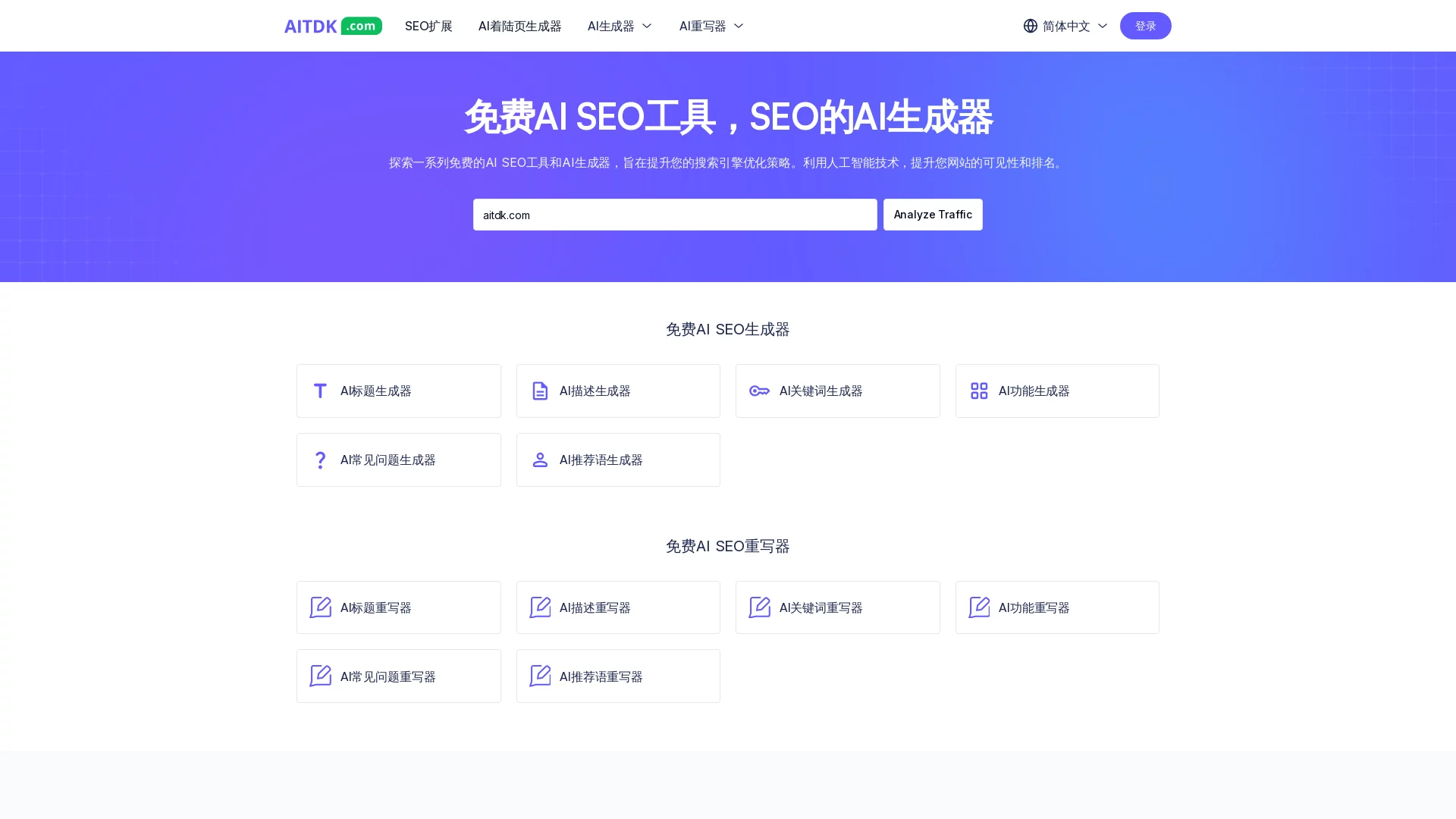Image resolution: width=1456 pixels, height=819 pixels.
Task: Open the SEO扩展 menu item
Action: 428,26
